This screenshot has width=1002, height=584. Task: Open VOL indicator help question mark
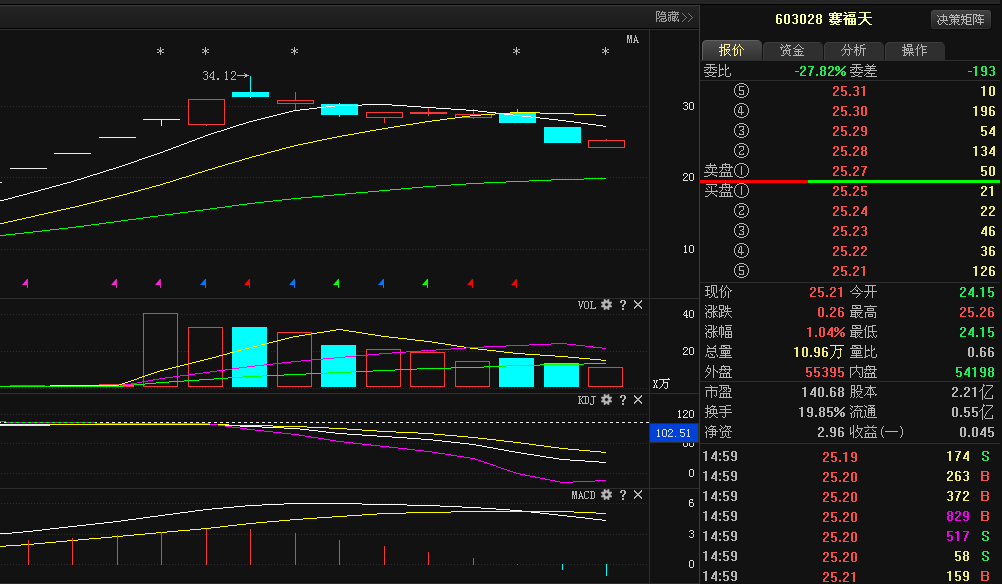point(623,305)
